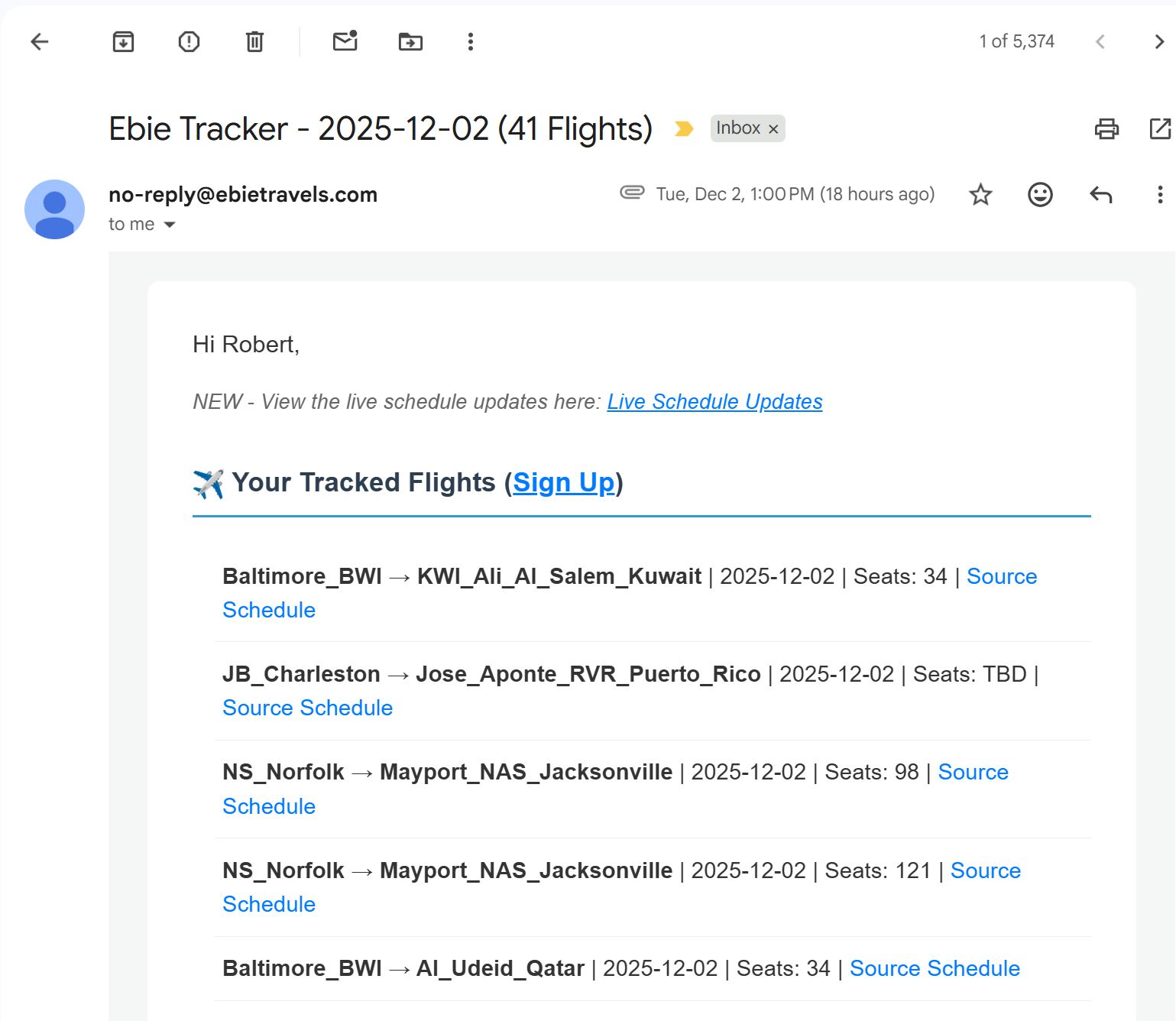Delete the email with trash icon
This screenshot has height=1021, width=1176.
tap(254, 41)
